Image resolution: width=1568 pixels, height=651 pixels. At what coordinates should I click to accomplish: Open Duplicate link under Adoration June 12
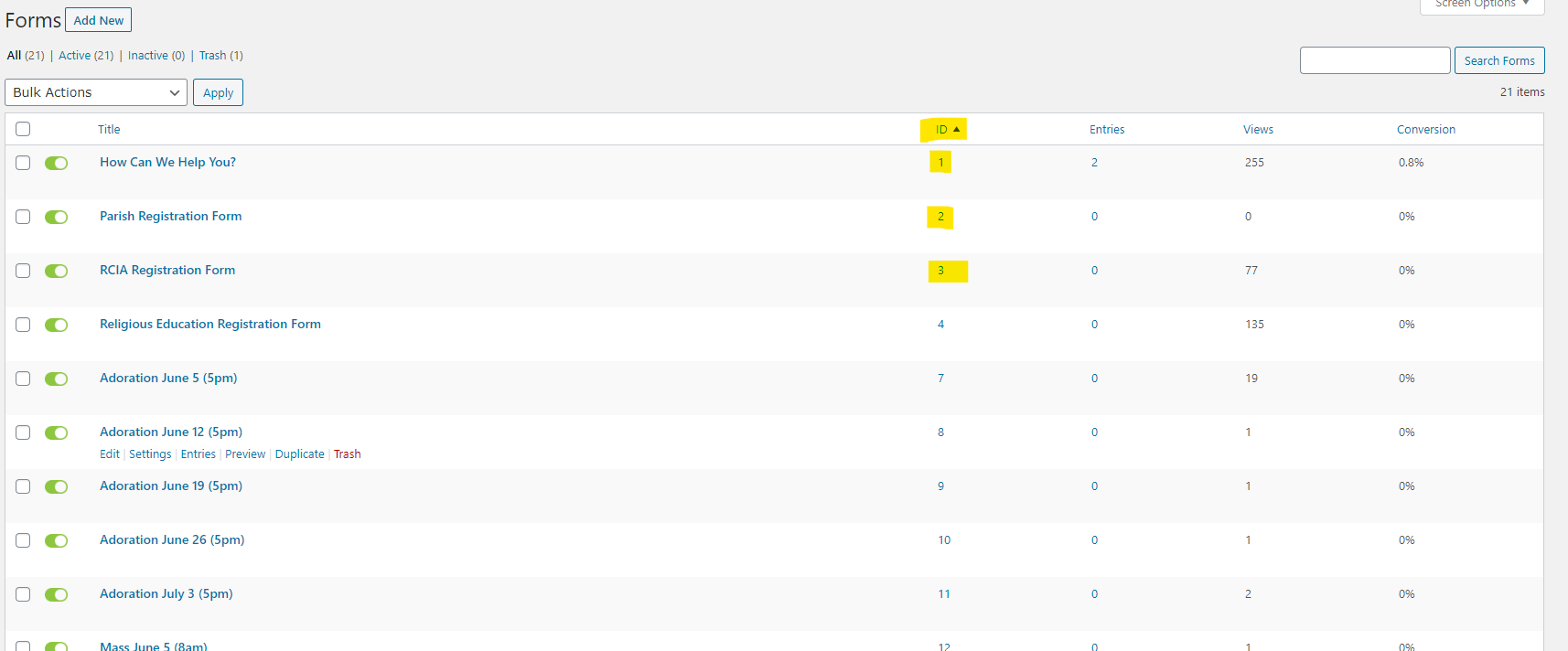coord(299,454)
